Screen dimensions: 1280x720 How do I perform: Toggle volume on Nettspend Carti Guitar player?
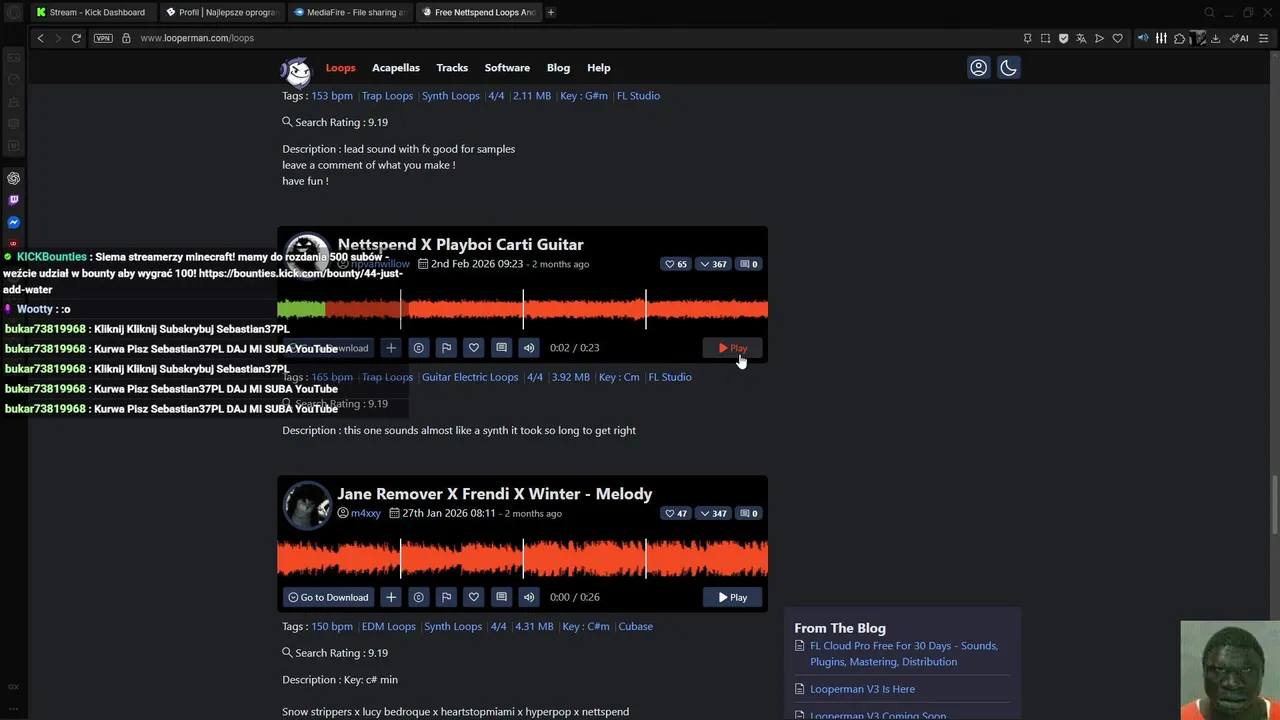[529, 348]
